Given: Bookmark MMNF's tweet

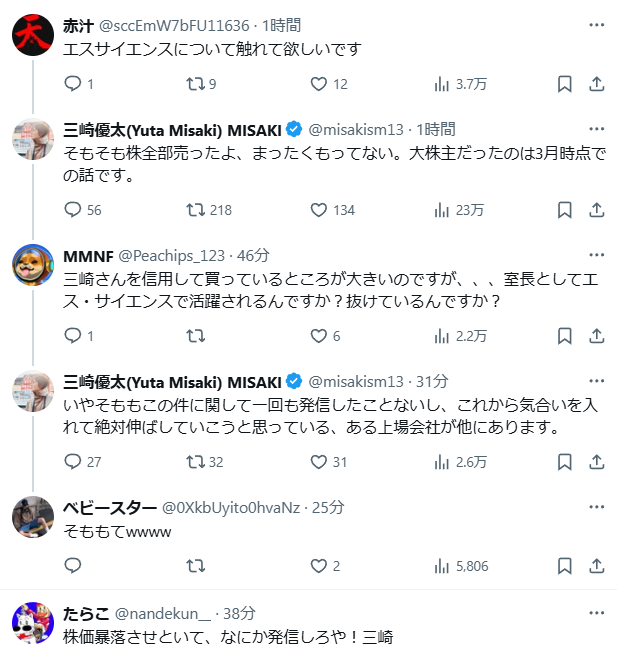Looking at the screenshot, I should (x=565, y=336).
